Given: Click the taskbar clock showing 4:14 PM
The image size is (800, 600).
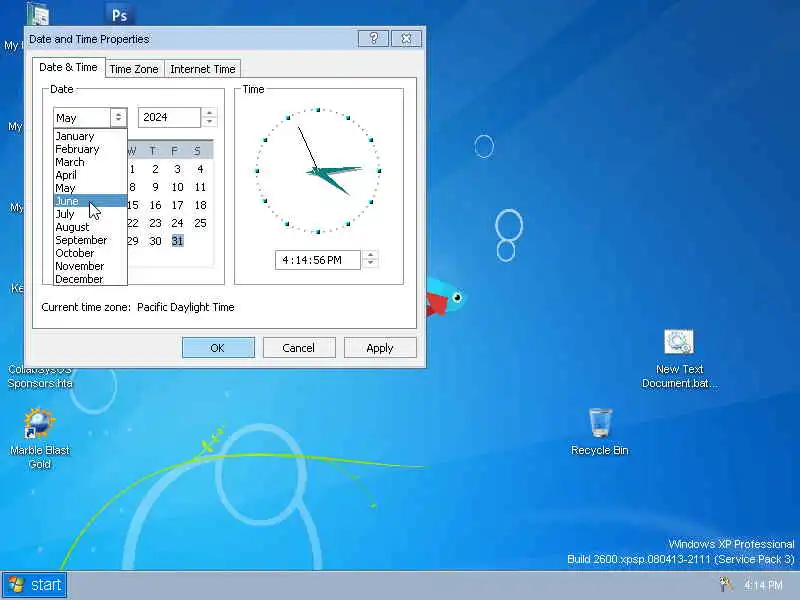Looking at the screenshot, I should [x=763, y=585].
